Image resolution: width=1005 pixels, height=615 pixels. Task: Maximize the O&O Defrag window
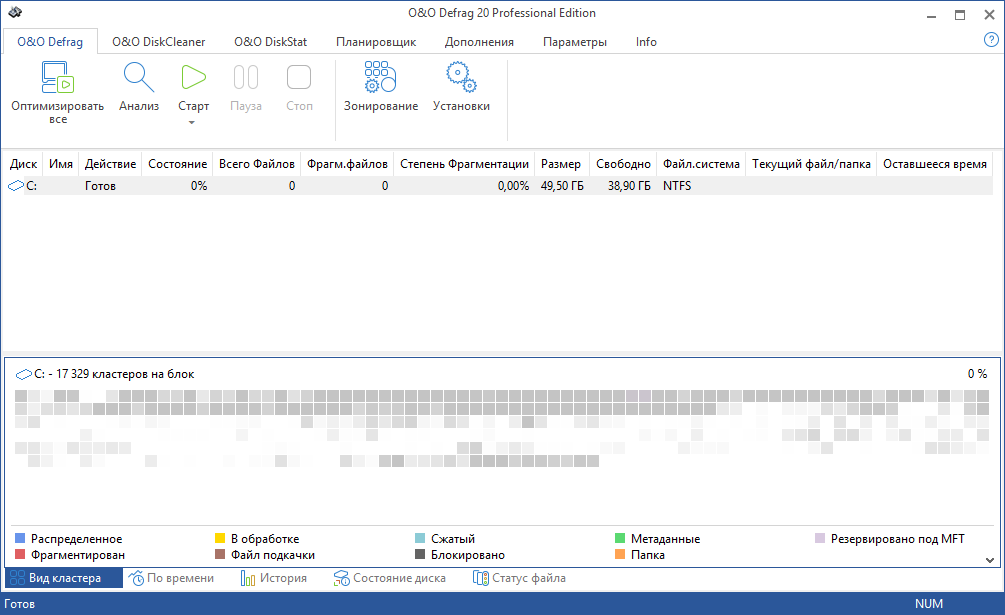coord(959,15)
